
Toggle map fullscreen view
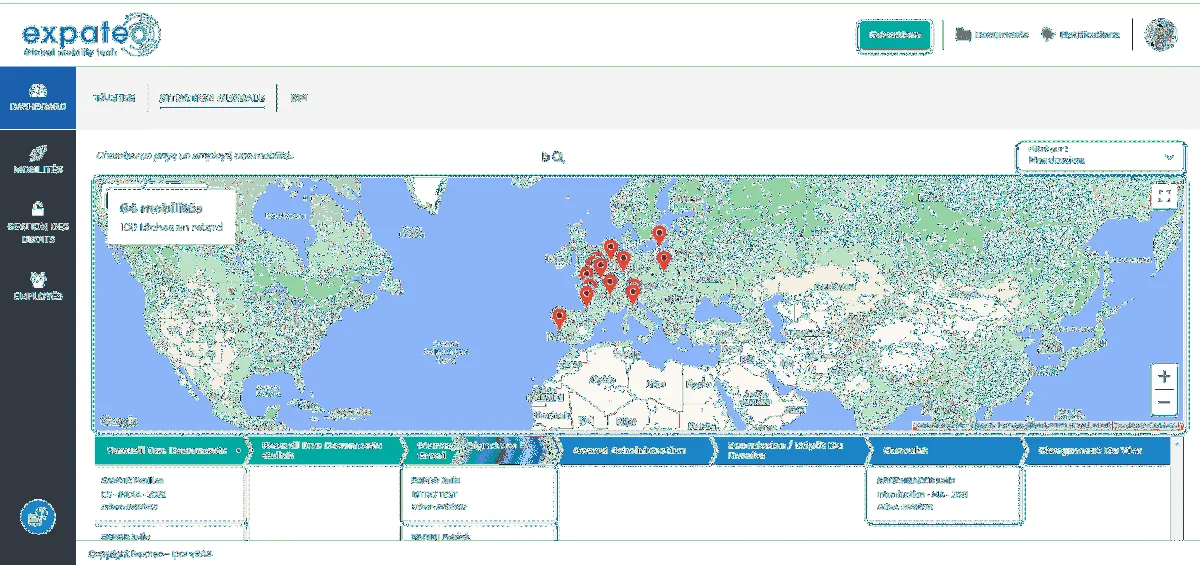1163,196
